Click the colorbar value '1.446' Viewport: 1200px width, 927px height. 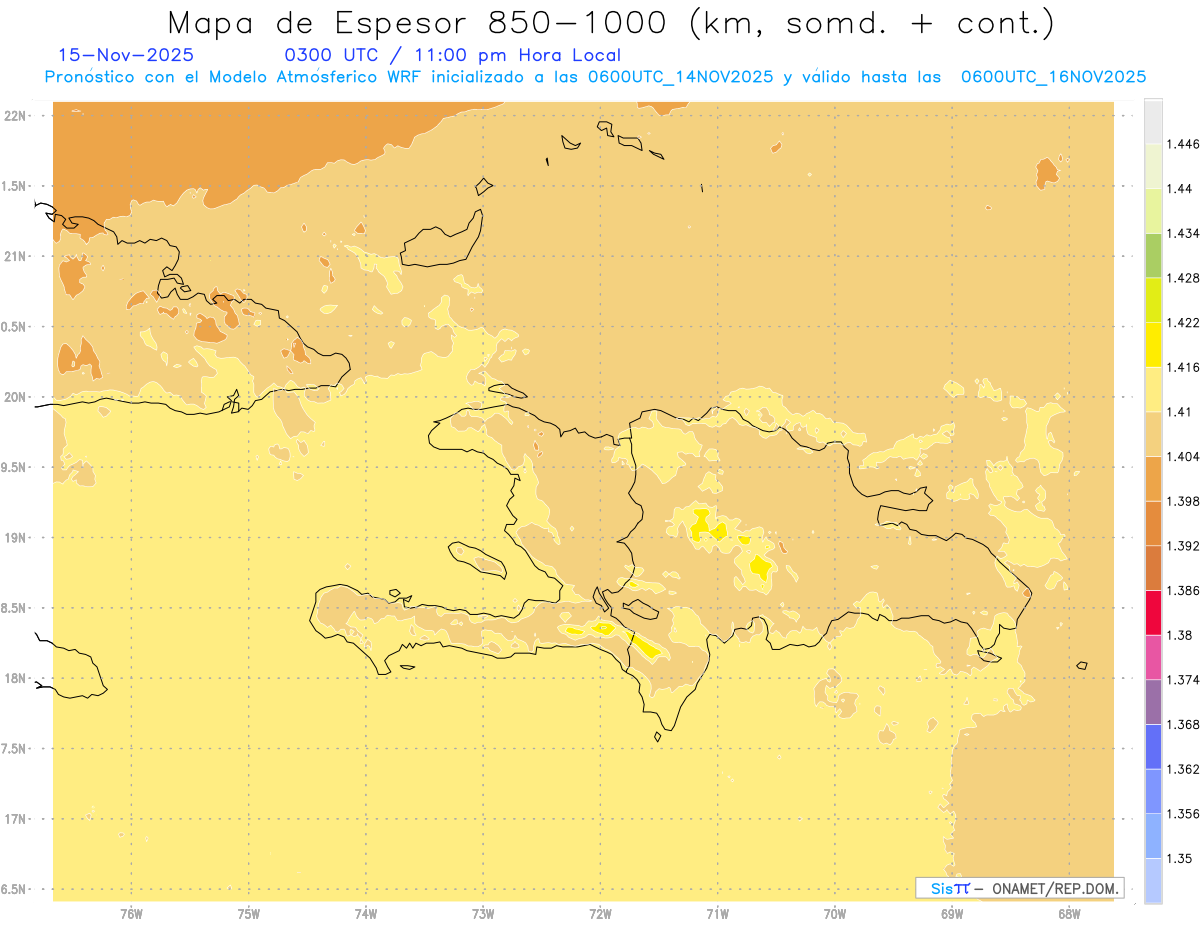tap(1184, 144)
